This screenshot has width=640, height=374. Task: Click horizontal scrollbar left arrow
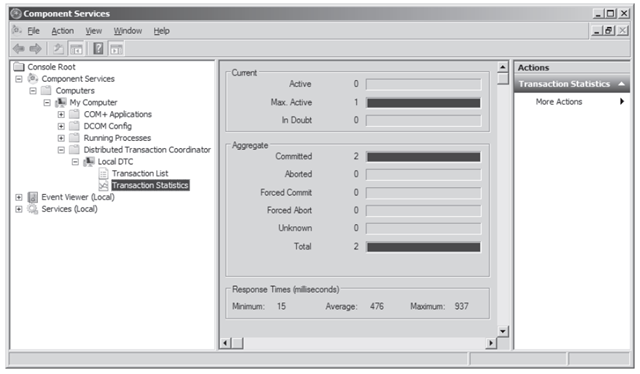point(225,343)
